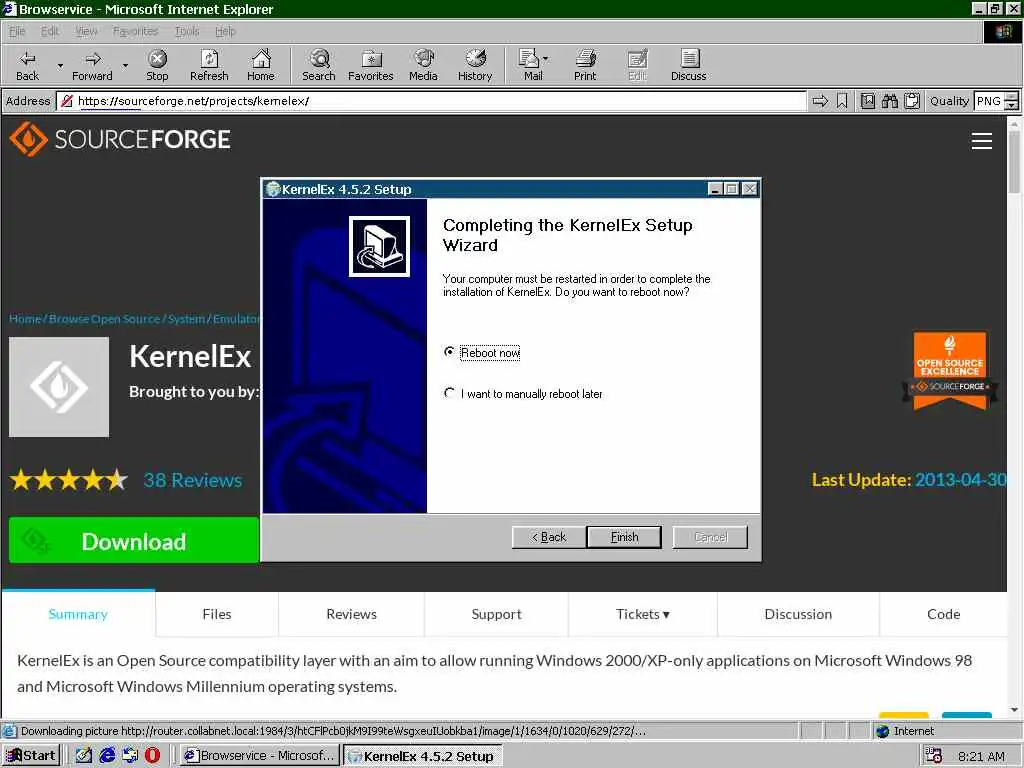Screen dimensions: 1024x768
Task: Click Finish in KernelEx Setup
Action: coord(624,537)
